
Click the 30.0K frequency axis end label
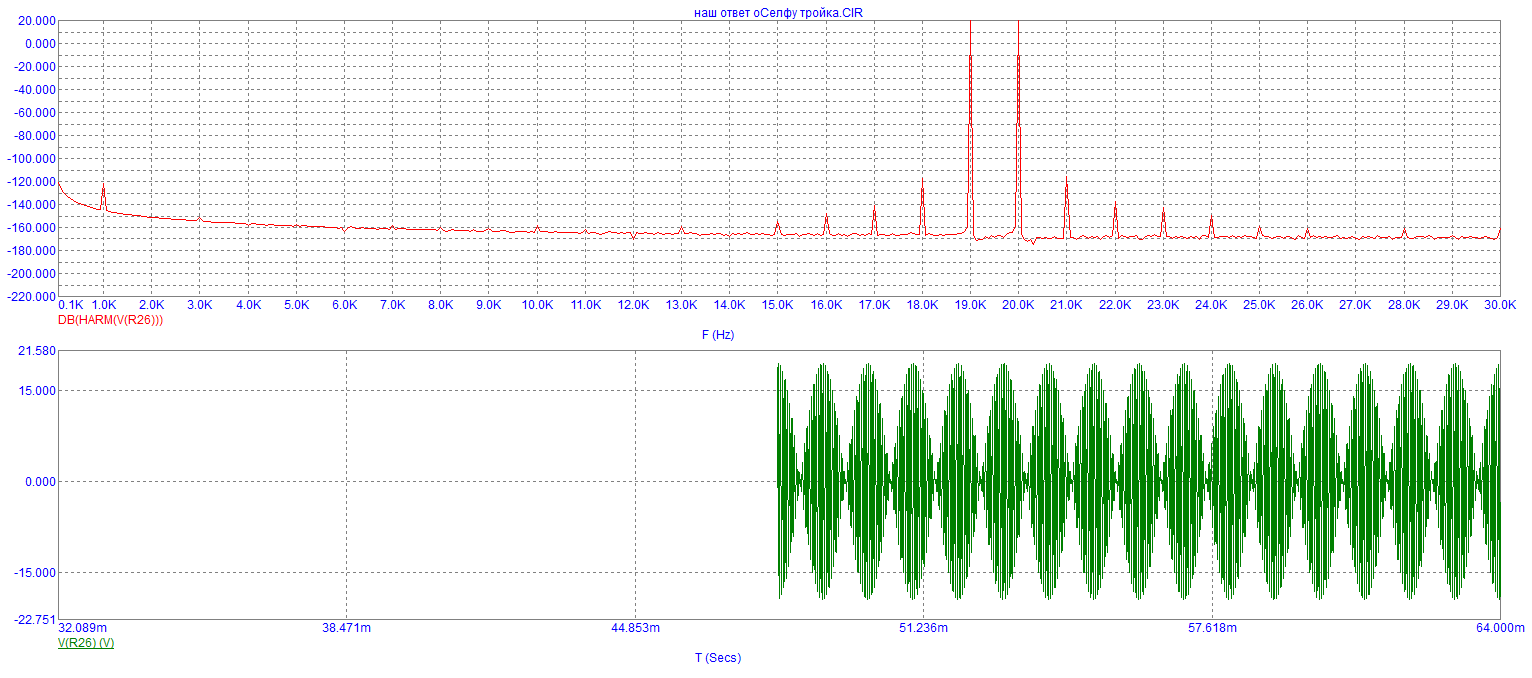click(1499, 305)
